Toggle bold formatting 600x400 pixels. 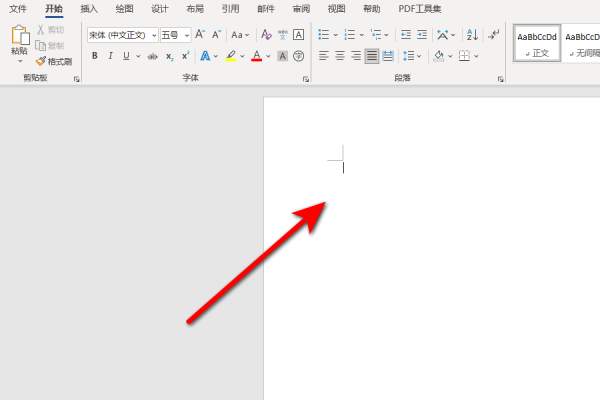(x=95, y=56)
